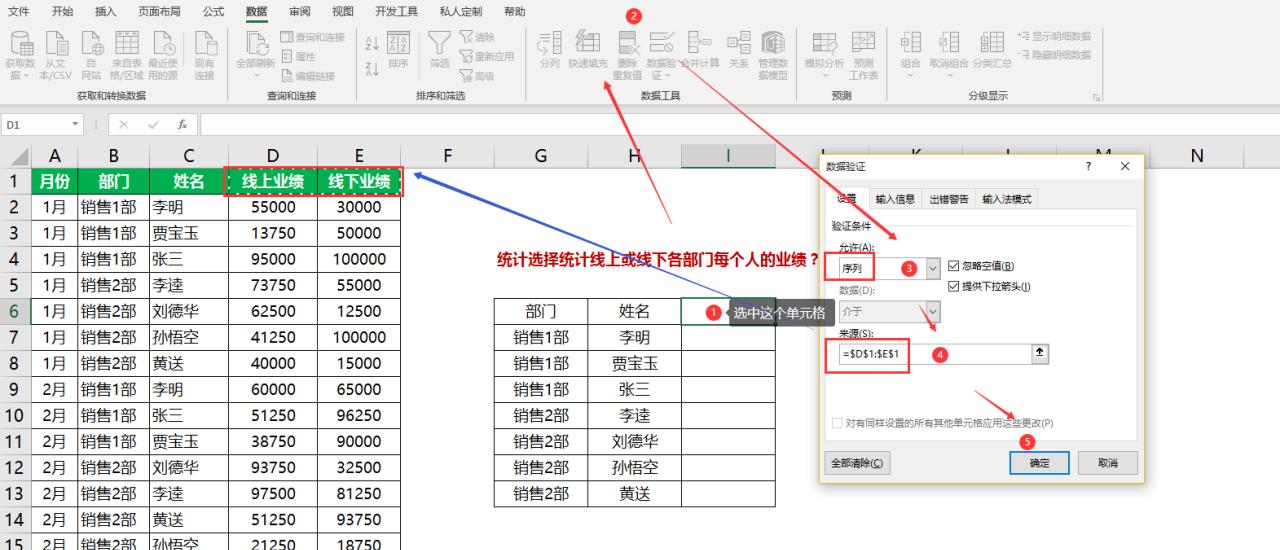
Task: Click 数据验证 data validation icon
Action: tap(661, 55)
